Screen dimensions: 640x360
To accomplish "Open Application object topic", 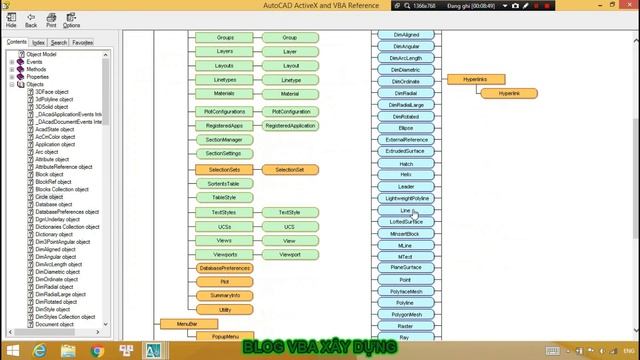I will (55, 144).
